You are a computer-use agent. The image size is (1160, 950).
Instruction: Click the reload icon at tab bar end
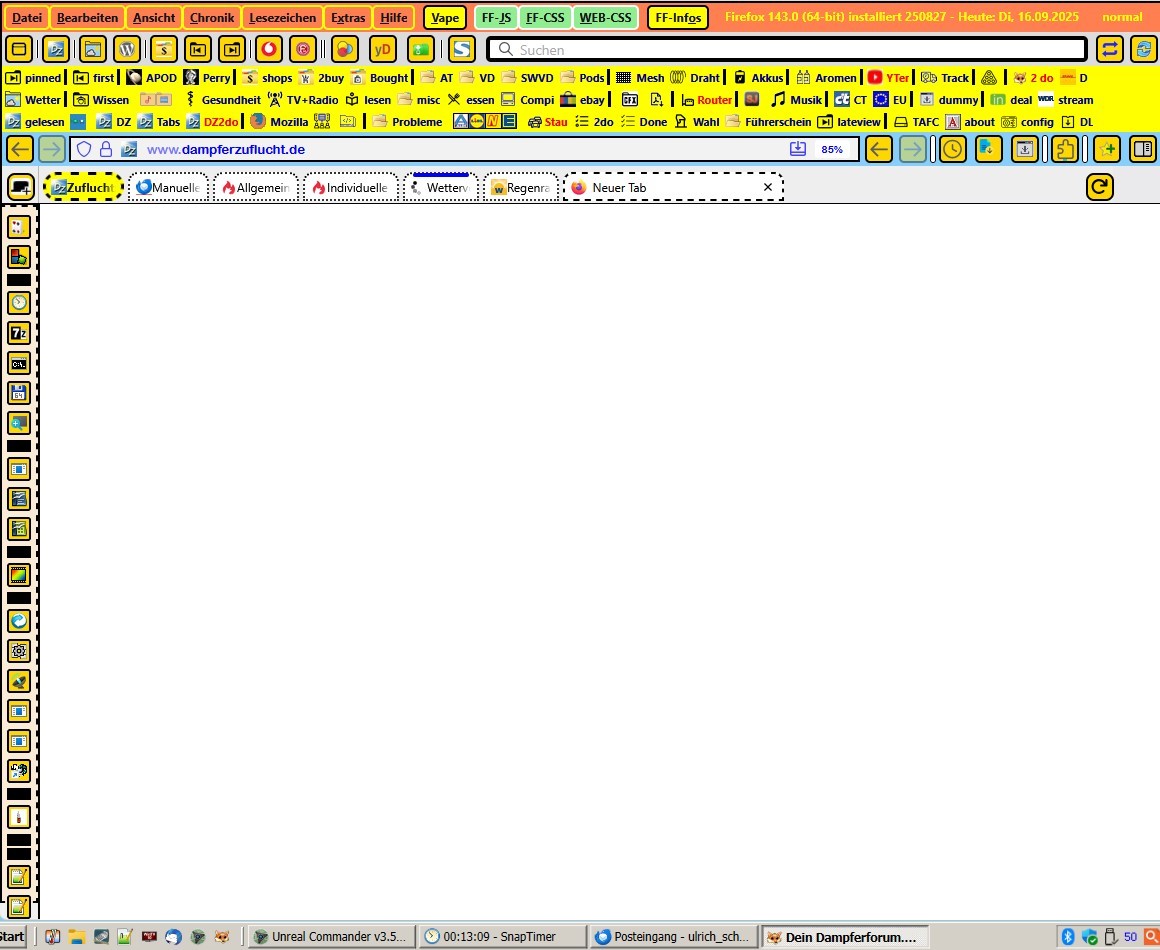(1100, 187)
